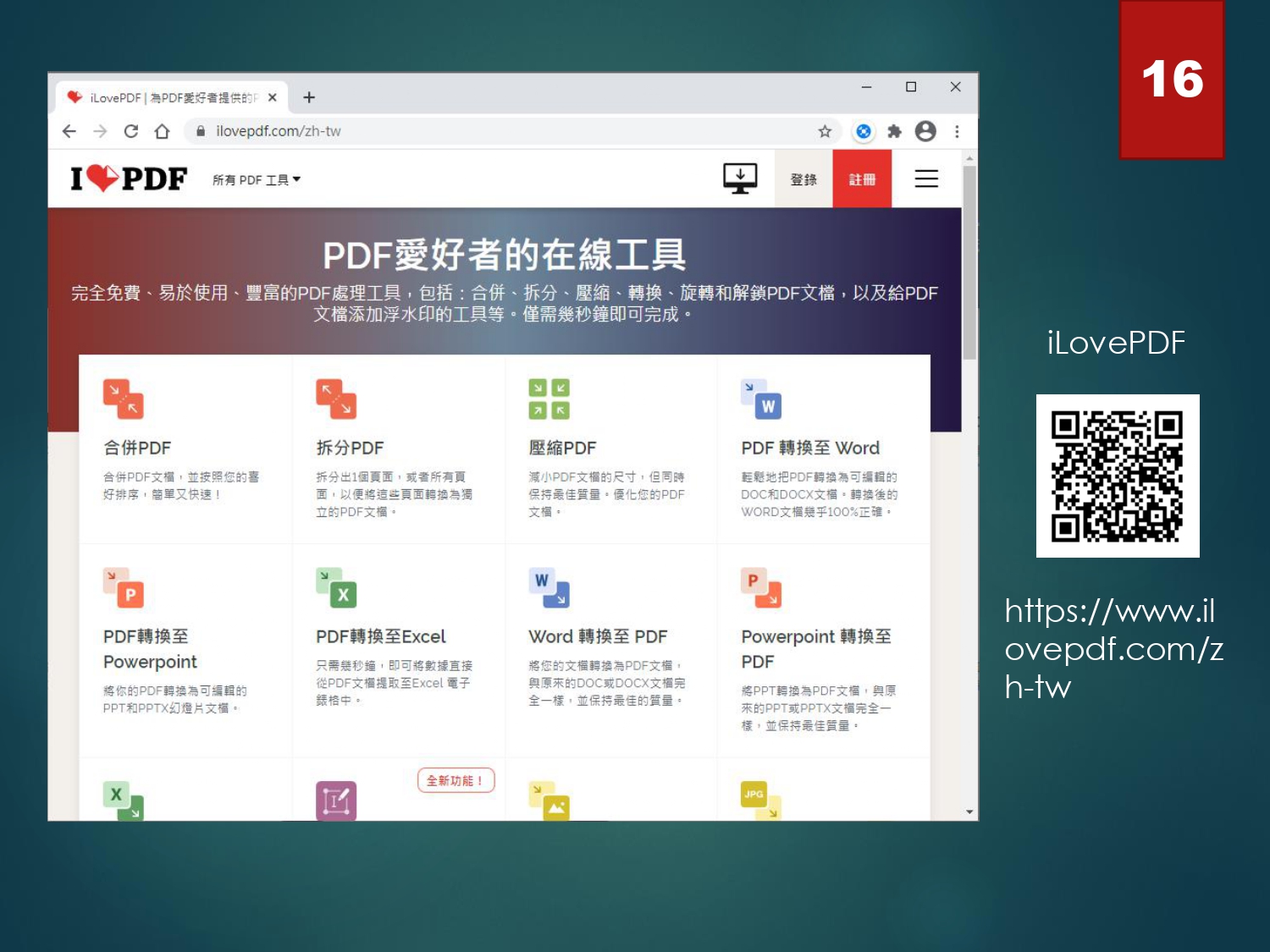
Task: Click the JPG conversion icon
Action: [x=761, y=800]
